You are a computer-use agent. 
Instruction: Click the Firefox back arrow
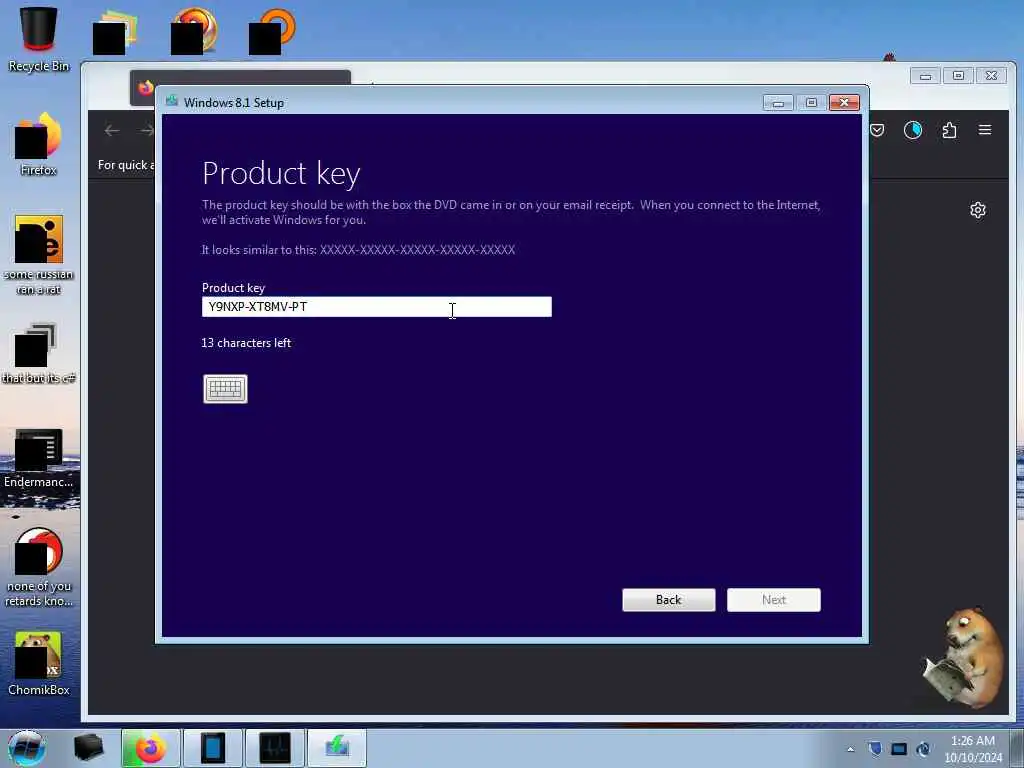coord(112,131)
